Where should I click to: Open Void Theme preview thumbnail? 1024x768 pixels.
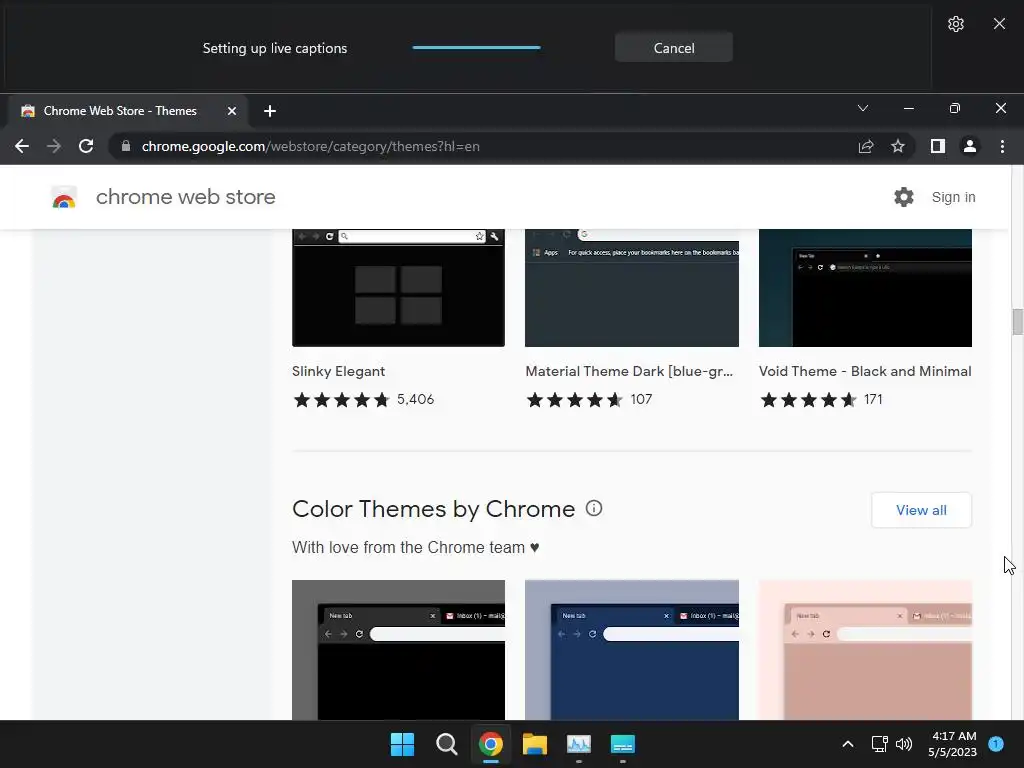click(x=865, y=288)
